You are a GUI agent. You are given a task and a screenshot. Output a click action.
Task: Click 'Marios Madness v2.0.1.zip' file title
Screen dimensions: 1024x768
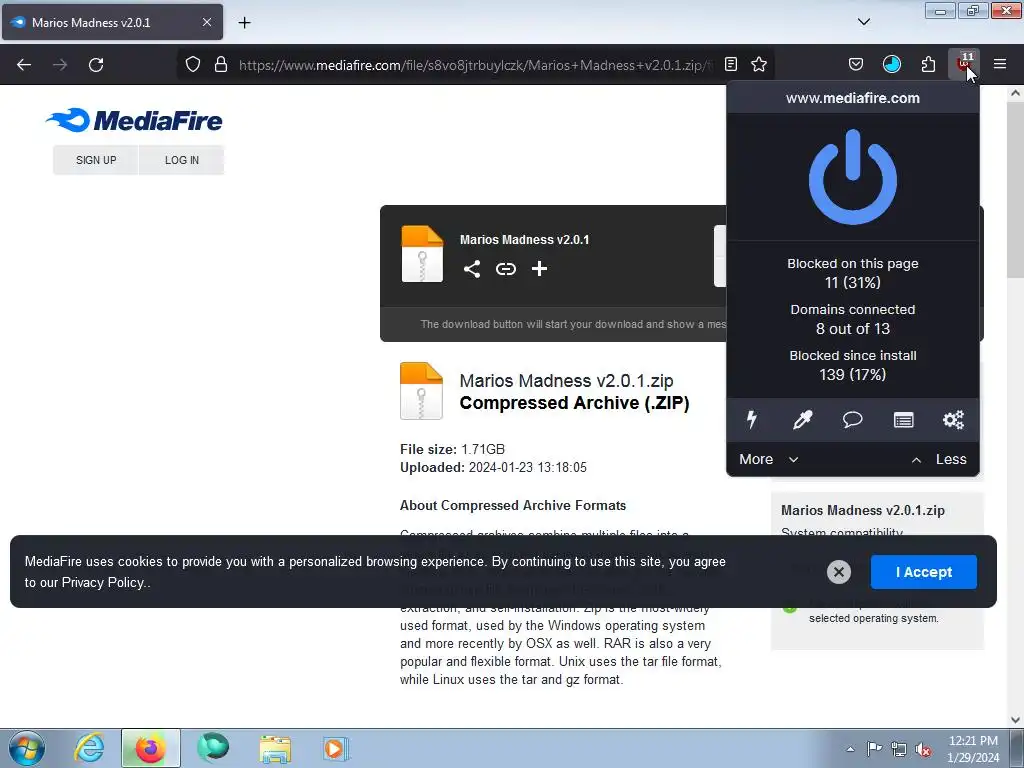pyautogui.click(x=566, y=380)
